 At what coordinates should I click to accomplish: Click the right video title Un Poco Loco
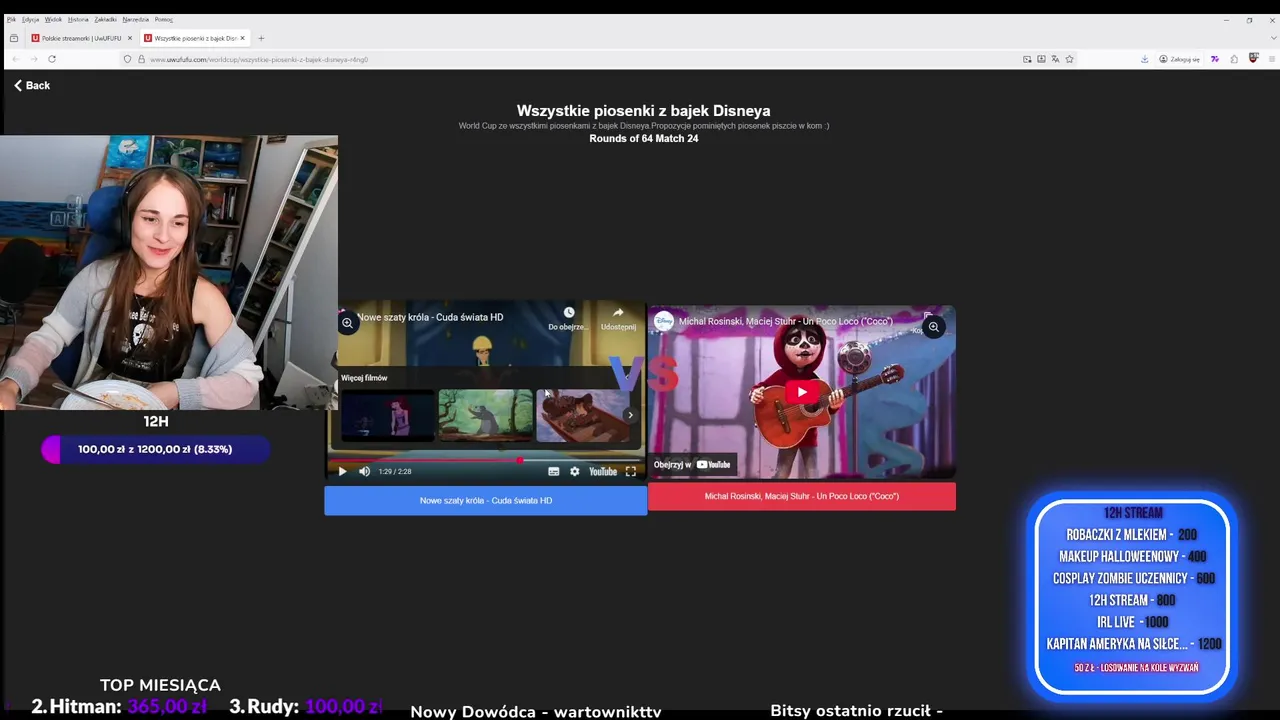coord(785,322)
